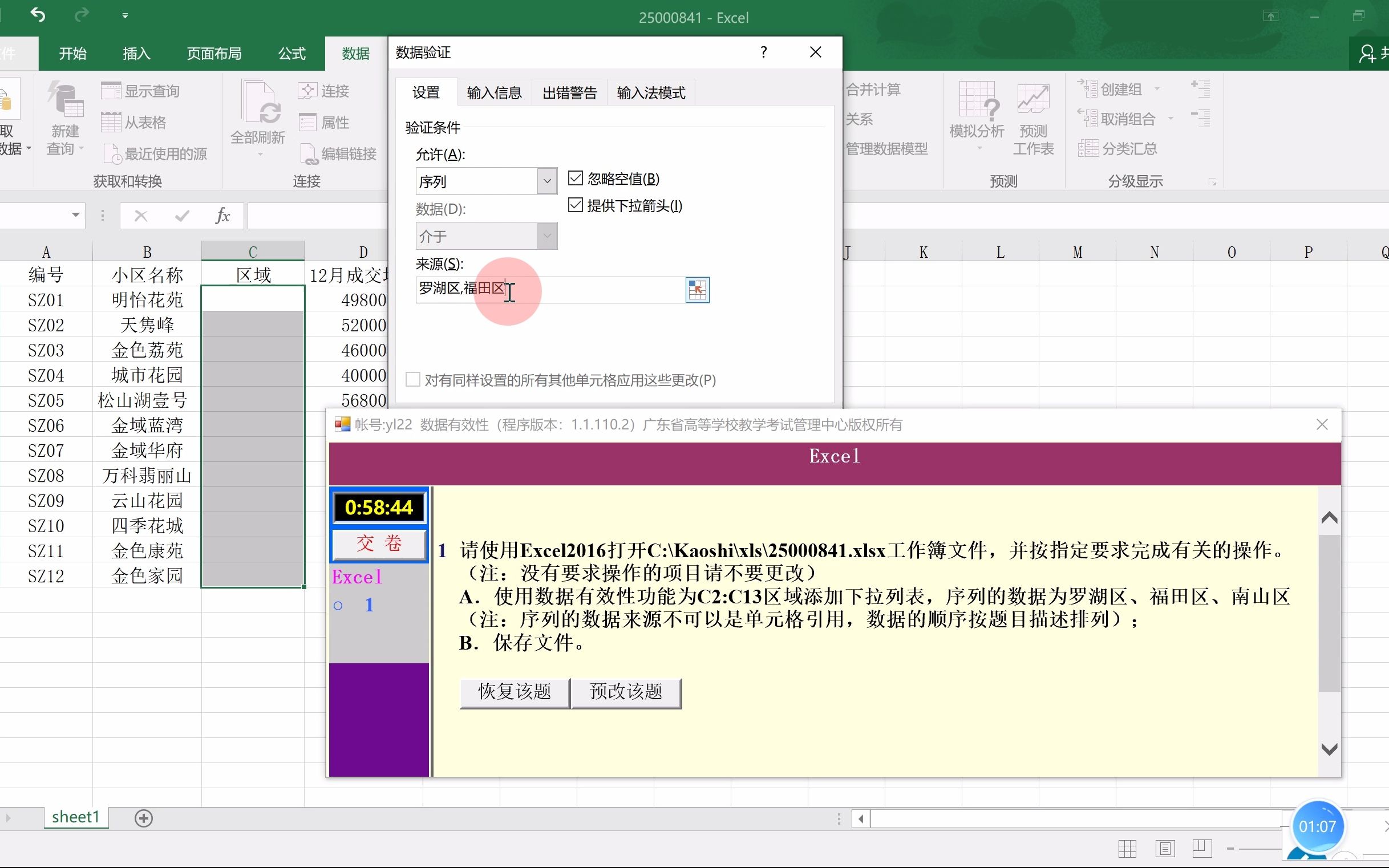Click the 恢复该题 button
This screenshot has width=1389, height=868.
coord(515,692)
